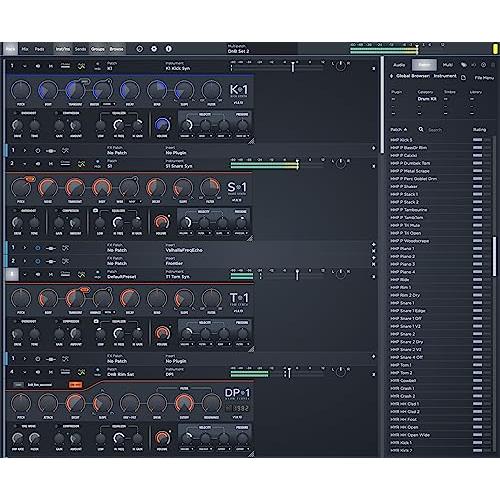Enable the Compressor on the K1 Kick synth
500x500 pixels.
pos(56,113)
